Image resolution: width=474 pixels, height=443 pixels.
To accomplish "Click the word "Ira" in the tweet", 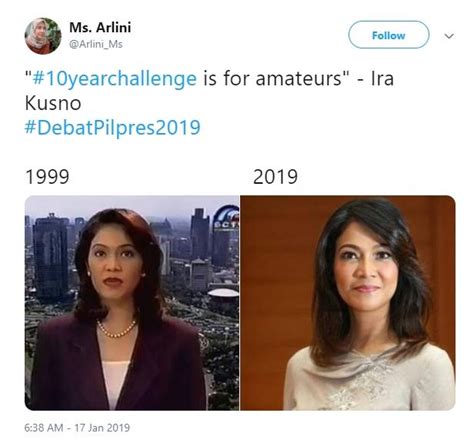I will coord(383,79).
